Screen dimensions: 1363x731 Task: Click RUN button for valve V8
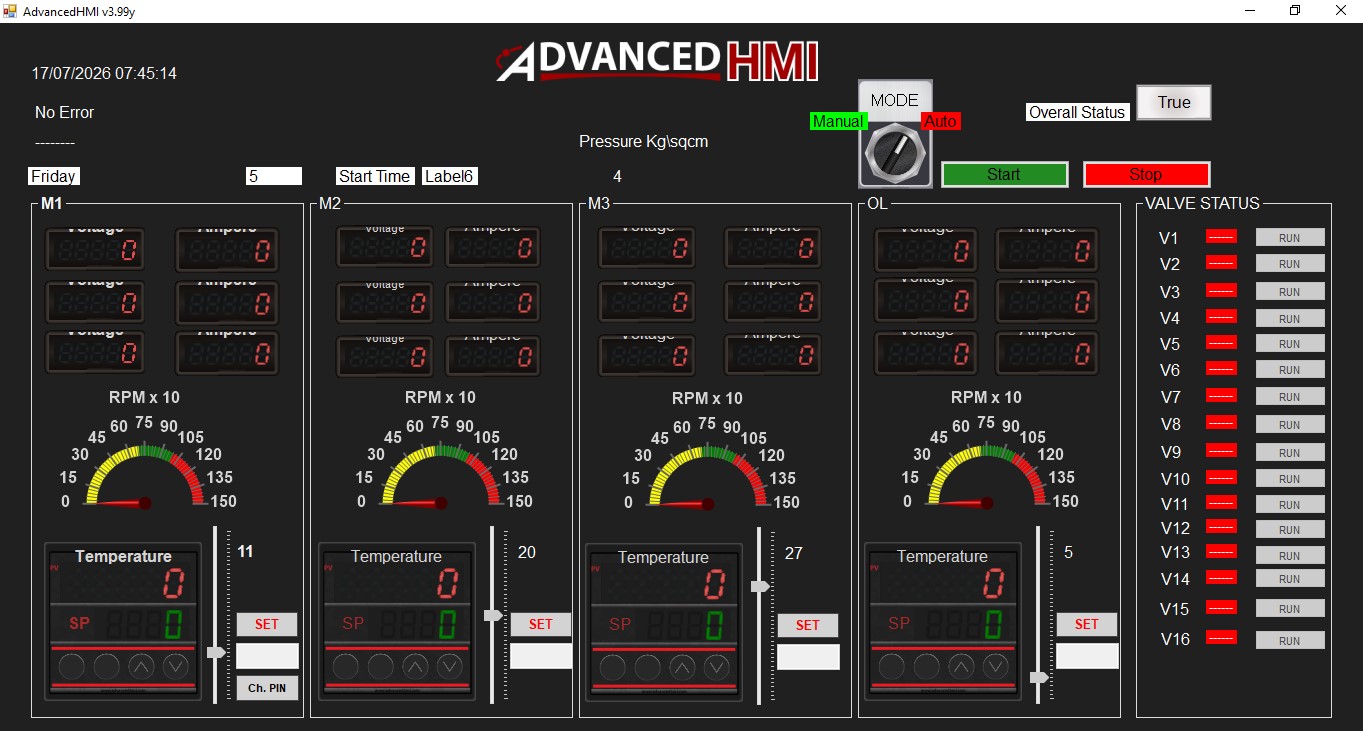click(1290, 424)
